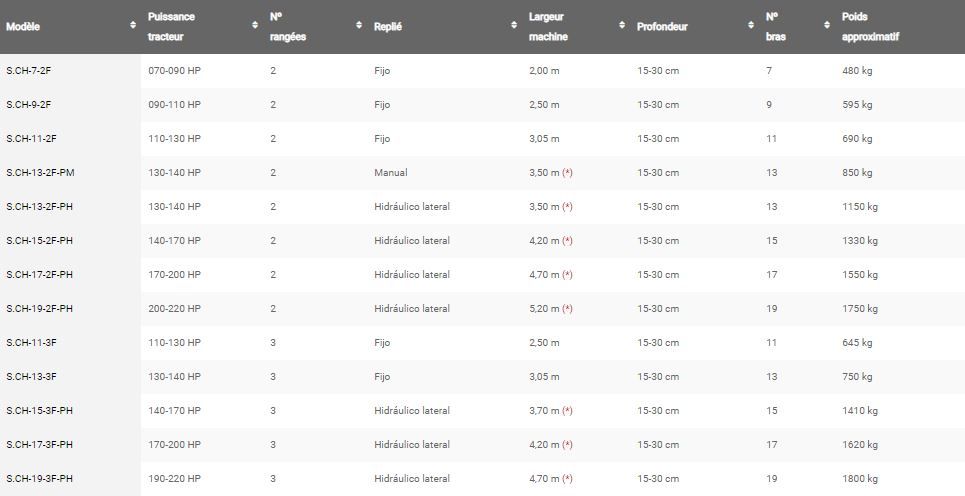Image resolution: width=965 pixels, height=496 pixels.
Task: Click red asterisk in S.CH-15-3F-PH row
Action: point(567,411)
